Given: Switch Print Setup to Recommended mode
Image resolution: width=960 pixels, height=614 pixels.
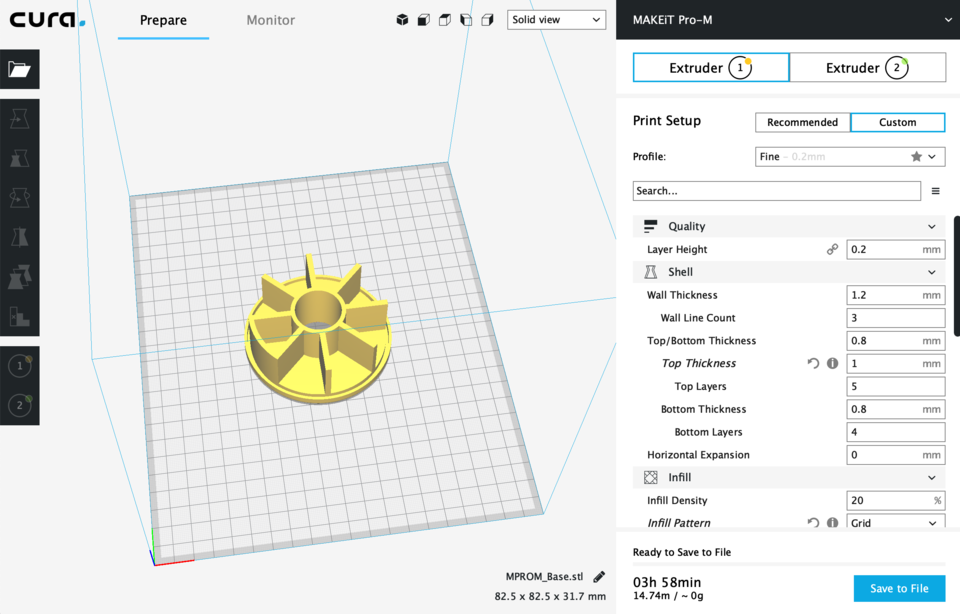Looking at the screenshot, I should 802,122.
